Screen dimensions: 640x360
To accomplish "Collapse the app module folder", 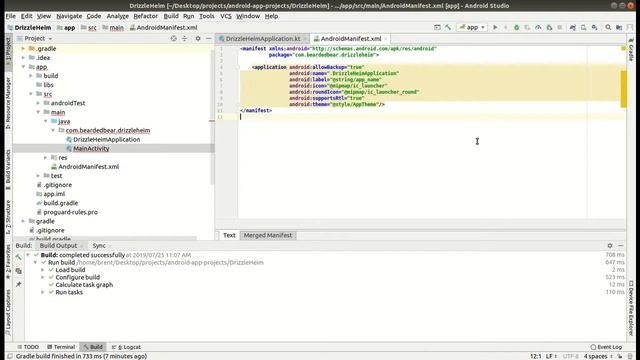I will [x=23, y=67].
